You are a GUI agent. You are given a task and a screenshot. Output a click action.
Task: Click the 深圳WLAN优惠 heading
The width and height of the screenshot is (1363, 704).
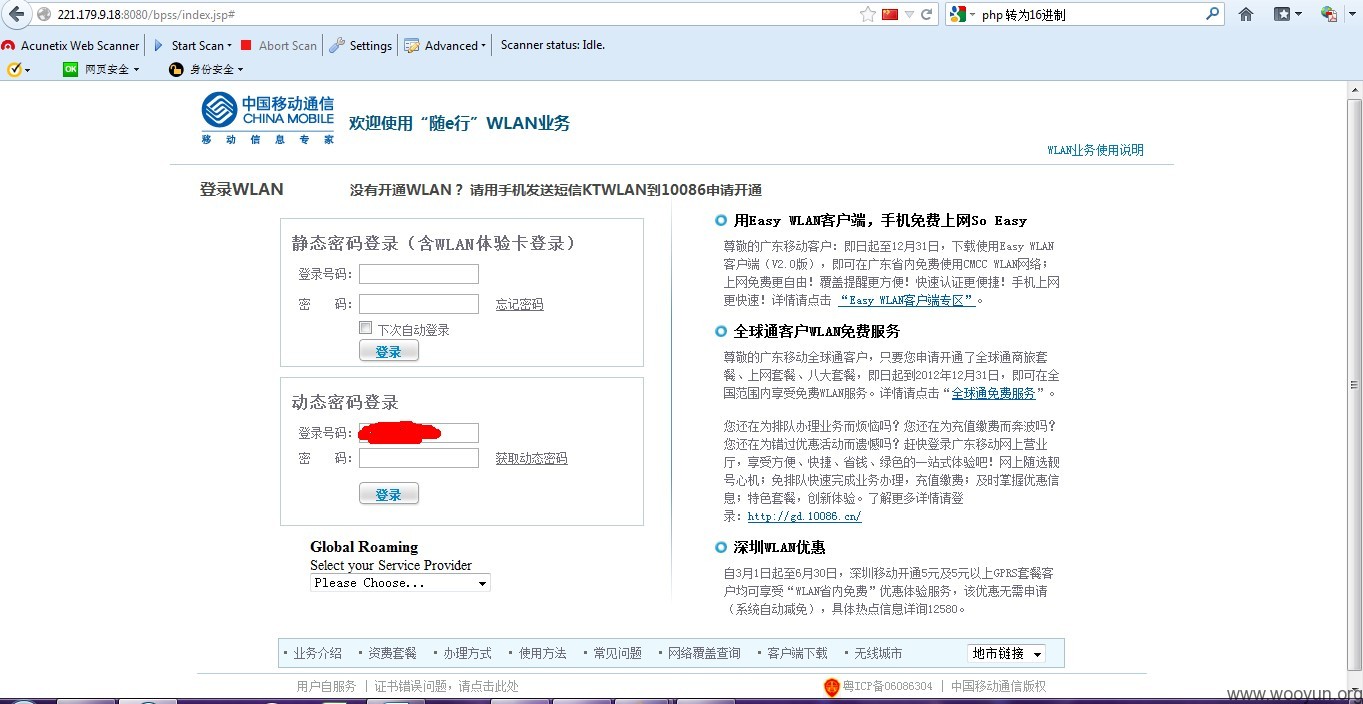click(x=779, y=547)
